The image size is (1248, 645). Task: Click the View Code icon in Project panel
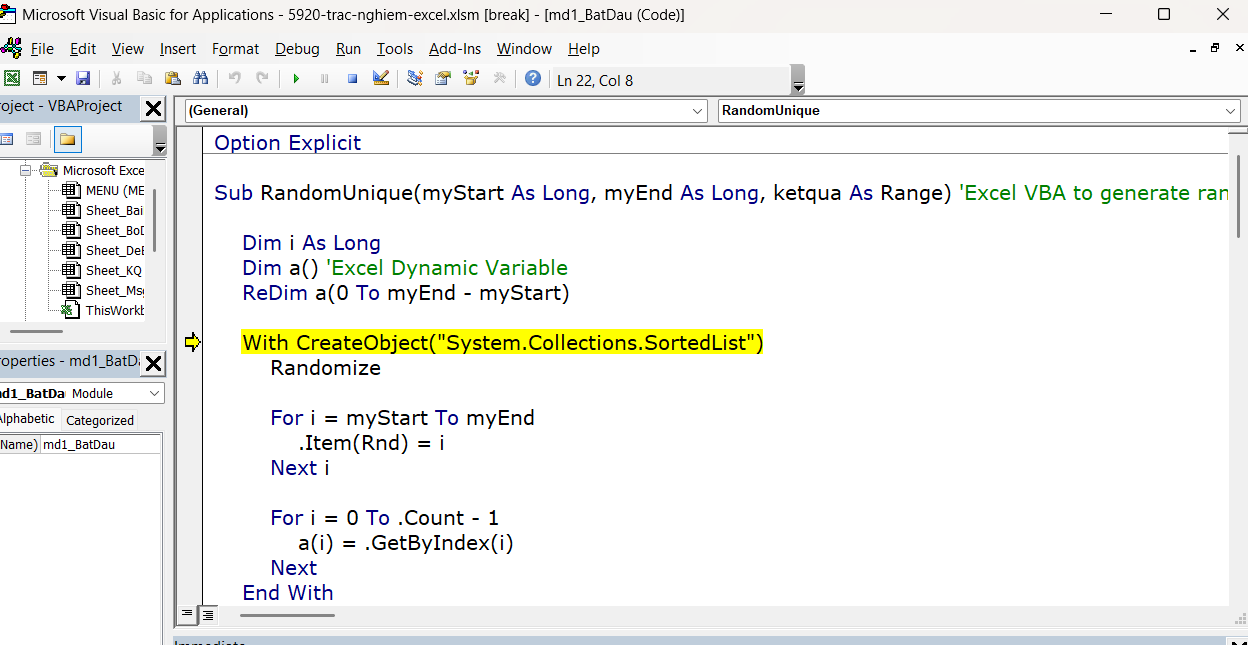click(x=6, y=139)
